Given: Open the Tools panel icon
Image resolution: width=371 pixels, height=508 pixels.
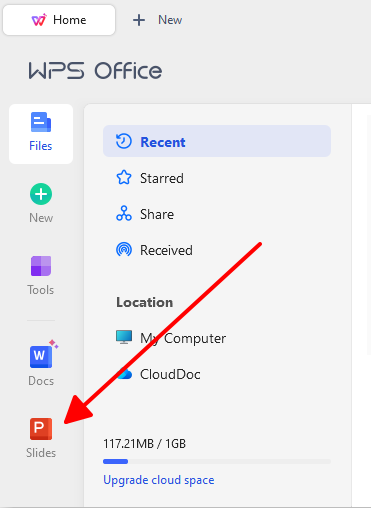Looking at the screenshot, I should point(41,266).
